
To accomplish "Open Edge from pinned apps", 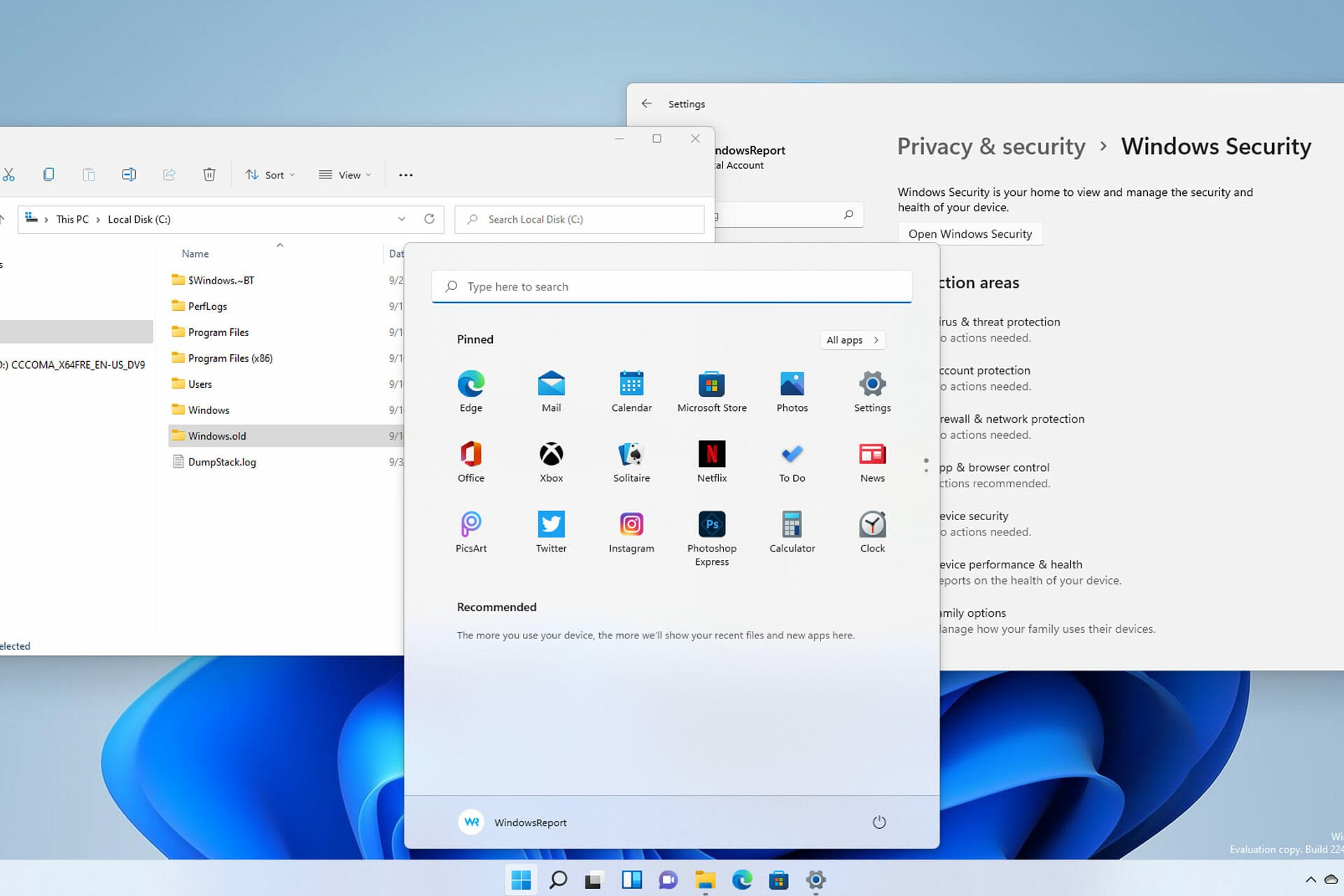I will (471, 391).
